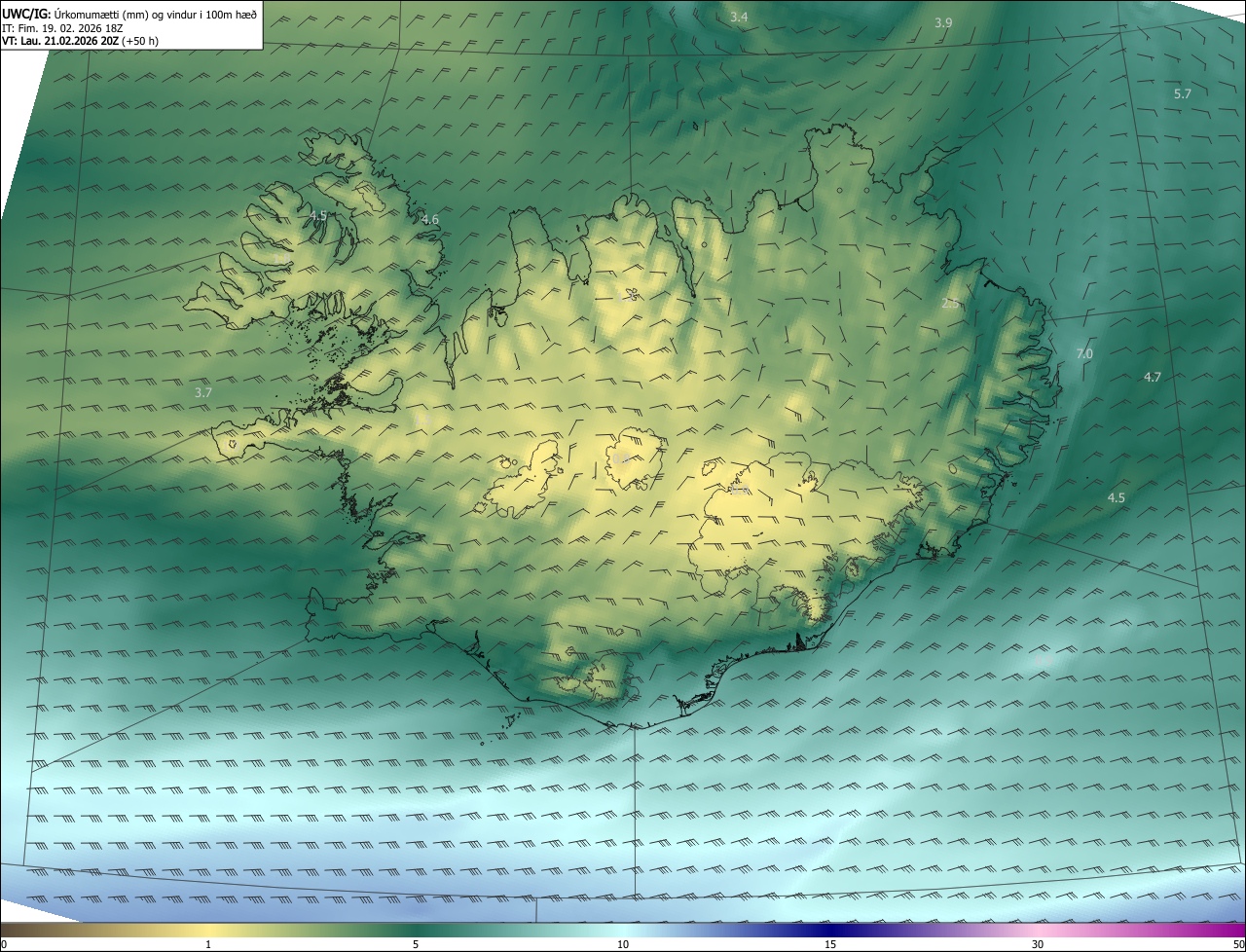Image resolution: width=1246 pixels, height=952 pixels.
Task: Click the colorbar tick label 50
Action: tap(1238, 944)
